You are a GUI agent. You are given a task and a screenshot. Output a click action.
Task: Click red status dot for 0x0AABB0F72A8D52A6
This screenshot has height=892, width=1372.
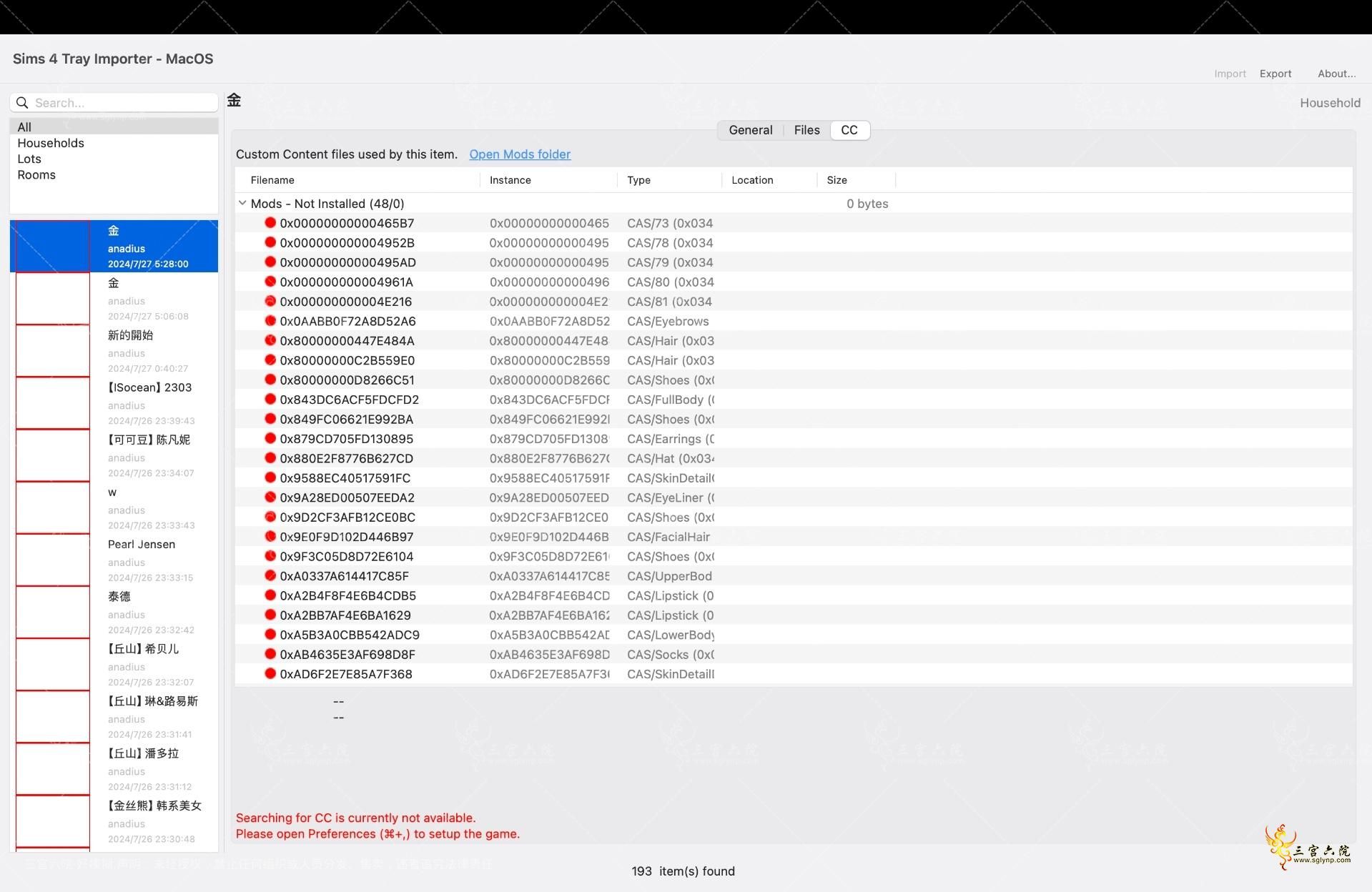[270, 321]
